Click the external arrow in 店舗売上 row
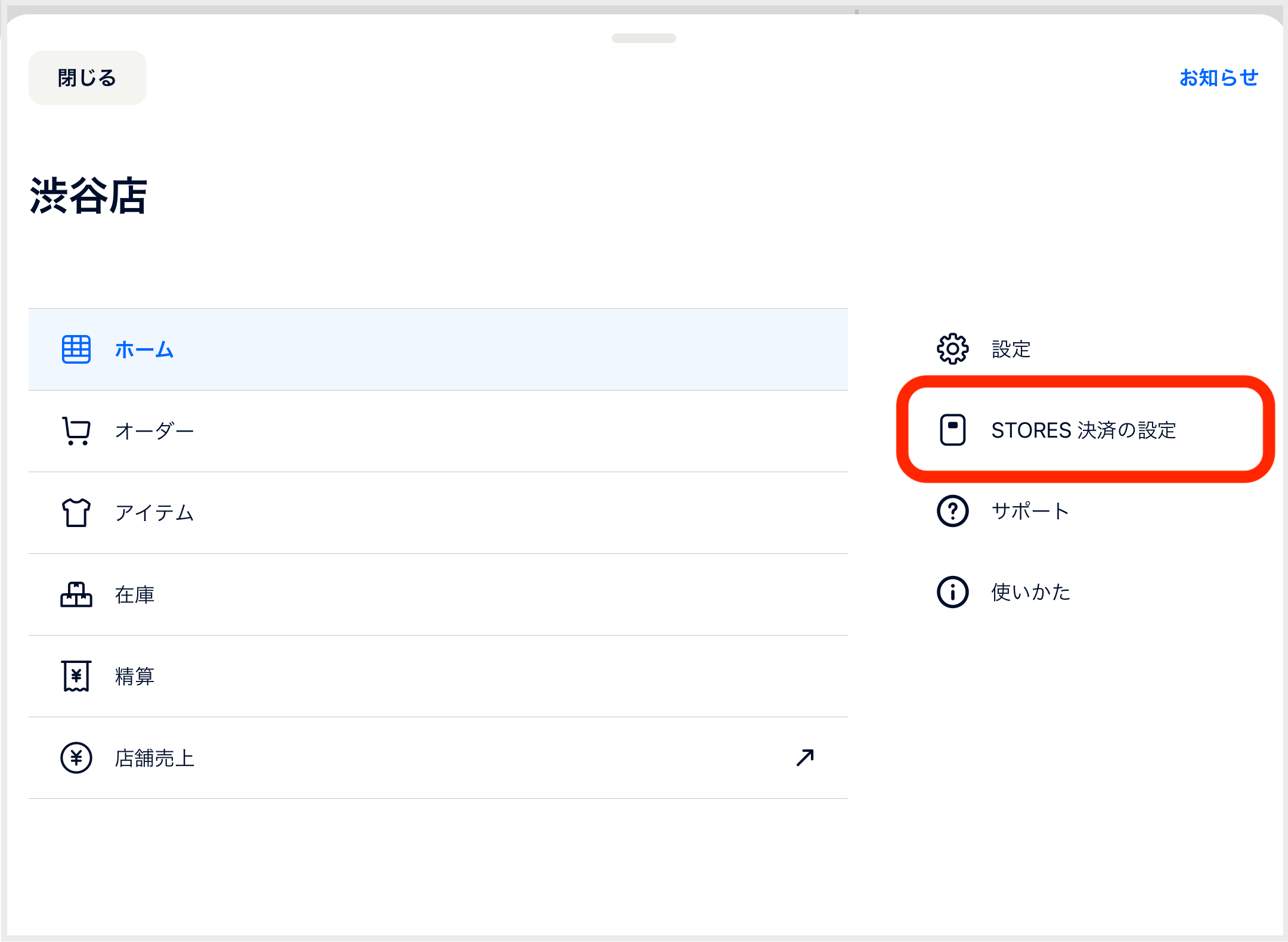This screenshot has height=942, width=1288. pyautogui.click(x=805, y=758)
